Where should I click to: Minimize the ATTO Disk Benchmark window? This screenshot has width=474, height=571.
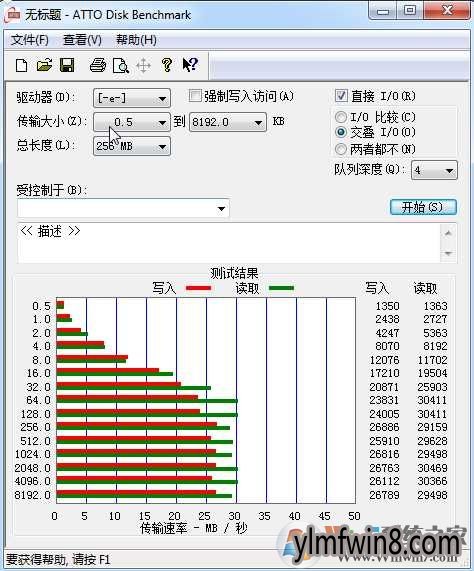tap(382, 11)
